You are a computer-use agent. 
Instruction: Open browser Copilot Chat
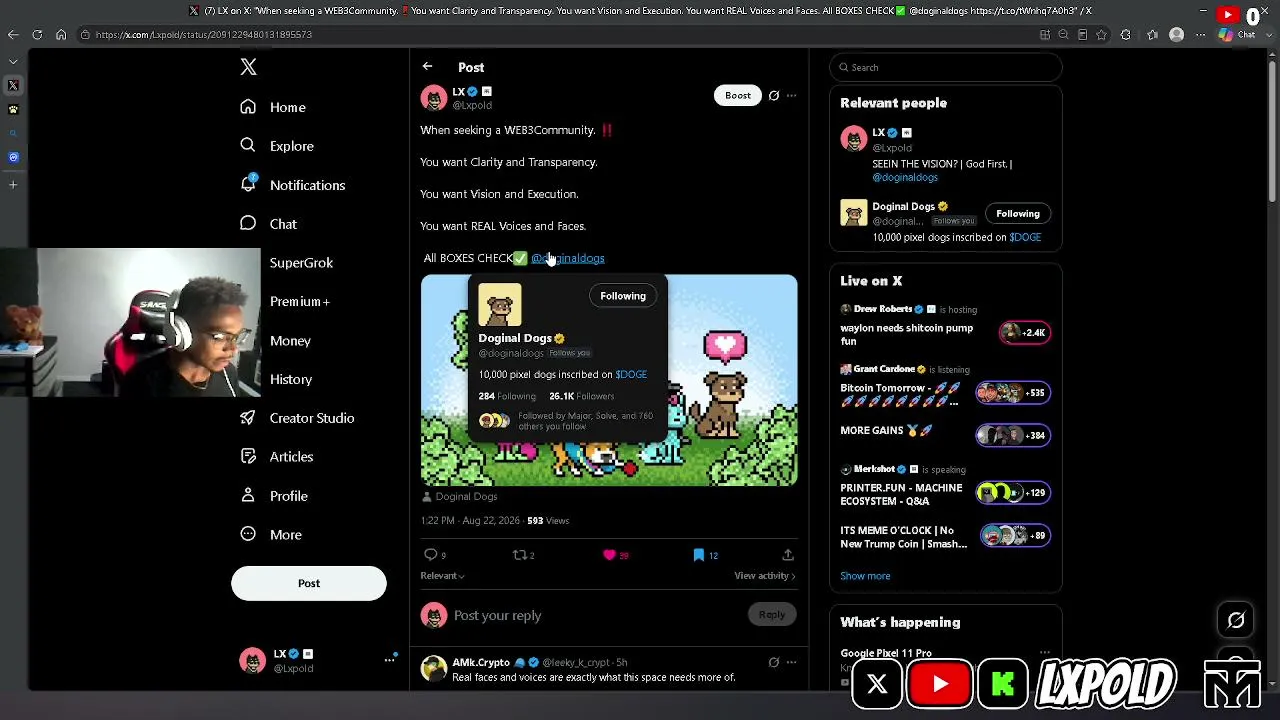coord(1236,35)
